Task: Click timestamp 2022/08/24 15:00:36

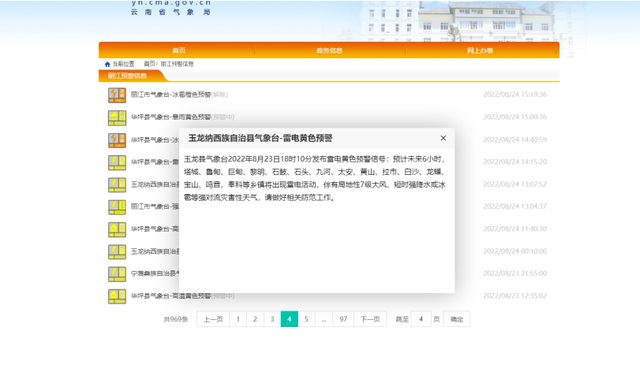Action: point(515,117)
